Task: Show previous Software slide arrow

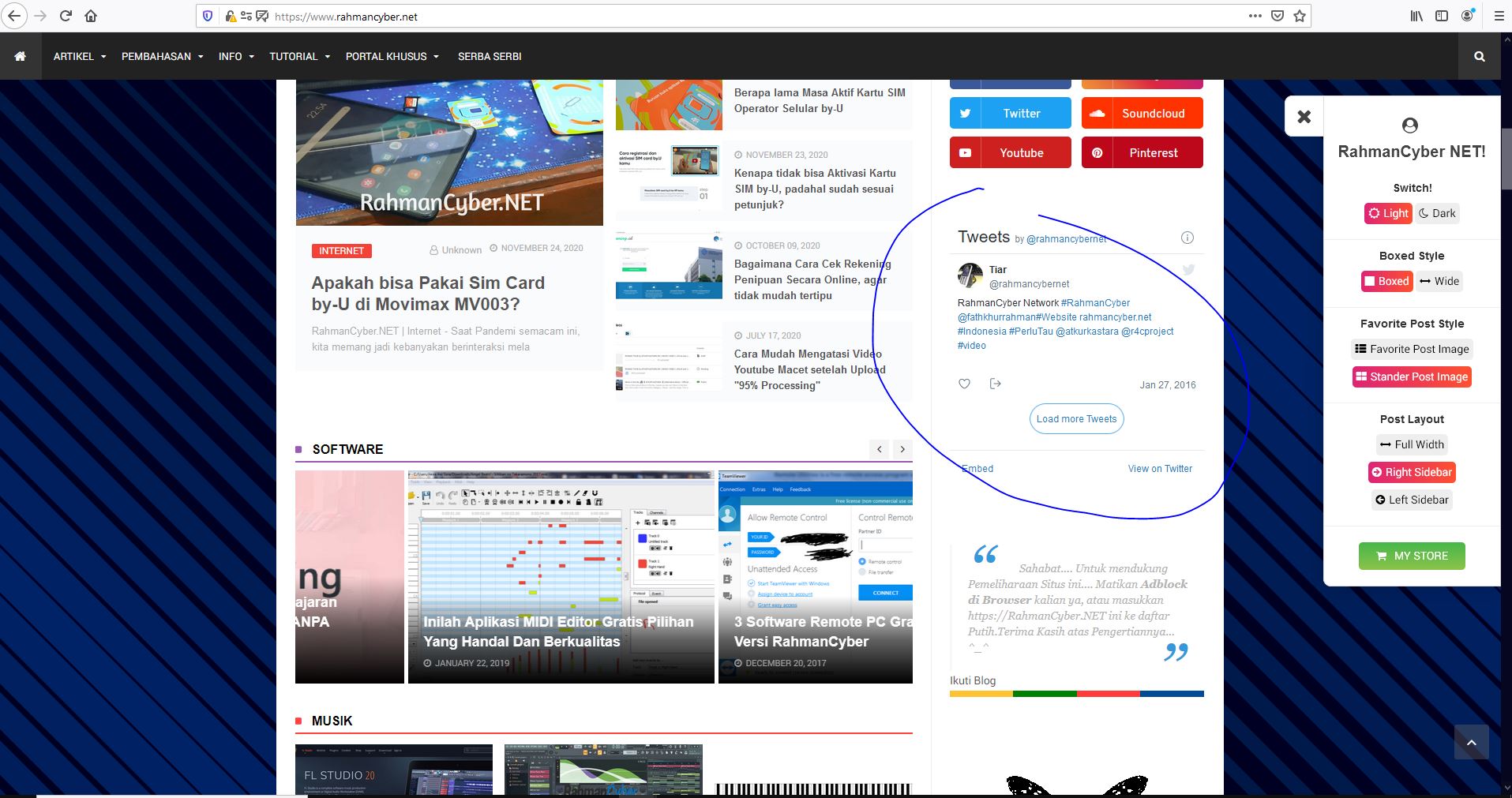Action: tap(880, 449)
